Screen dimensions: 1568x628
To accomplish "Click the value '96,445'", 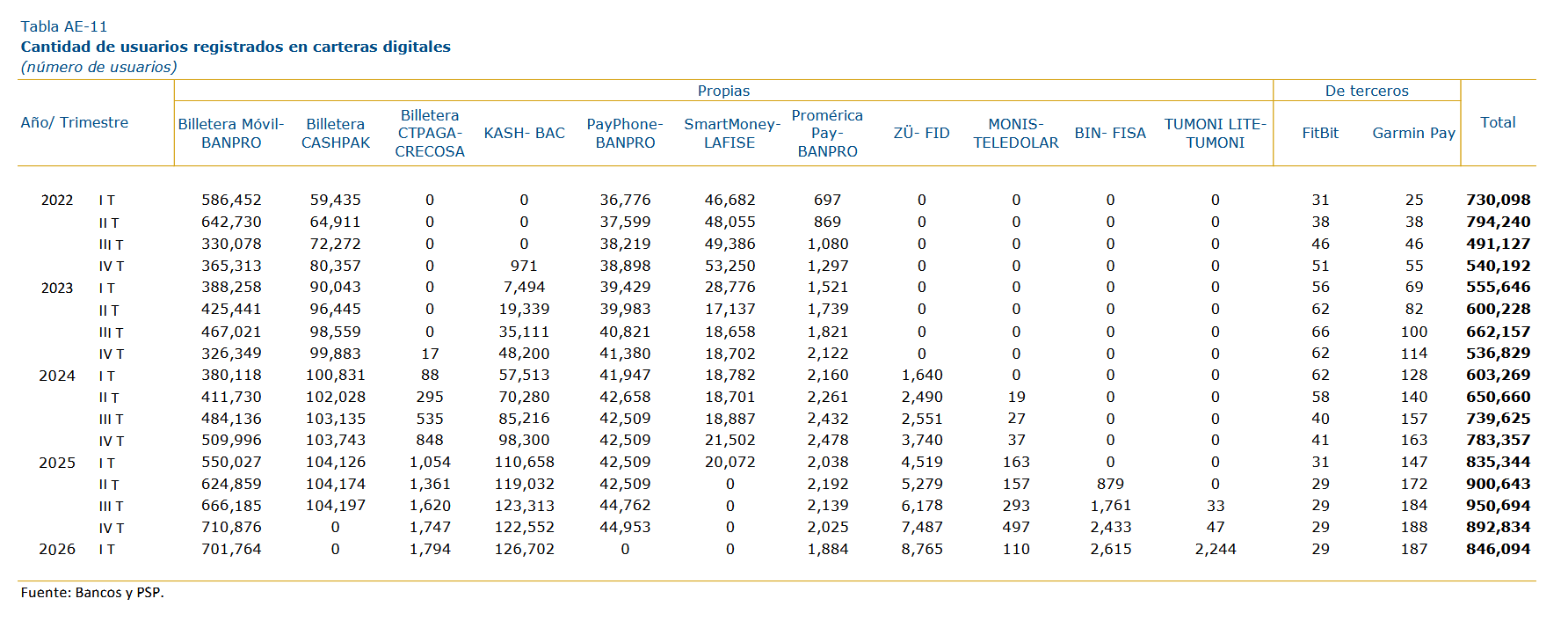I will coord(335,310).
